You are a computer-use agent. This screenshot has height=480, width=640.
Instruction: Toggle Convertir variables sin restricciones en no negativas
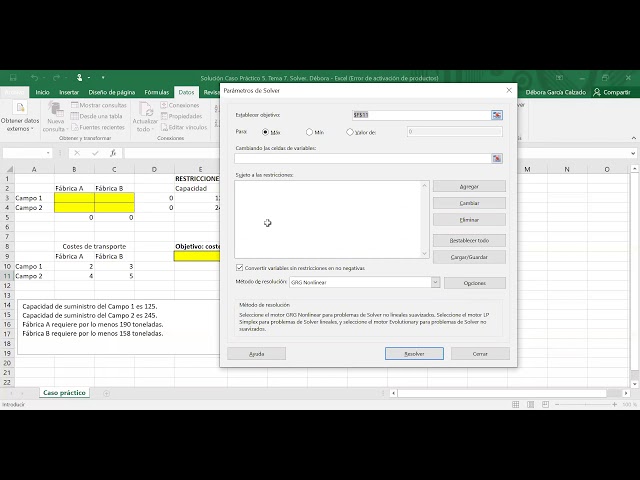(240, 268)
